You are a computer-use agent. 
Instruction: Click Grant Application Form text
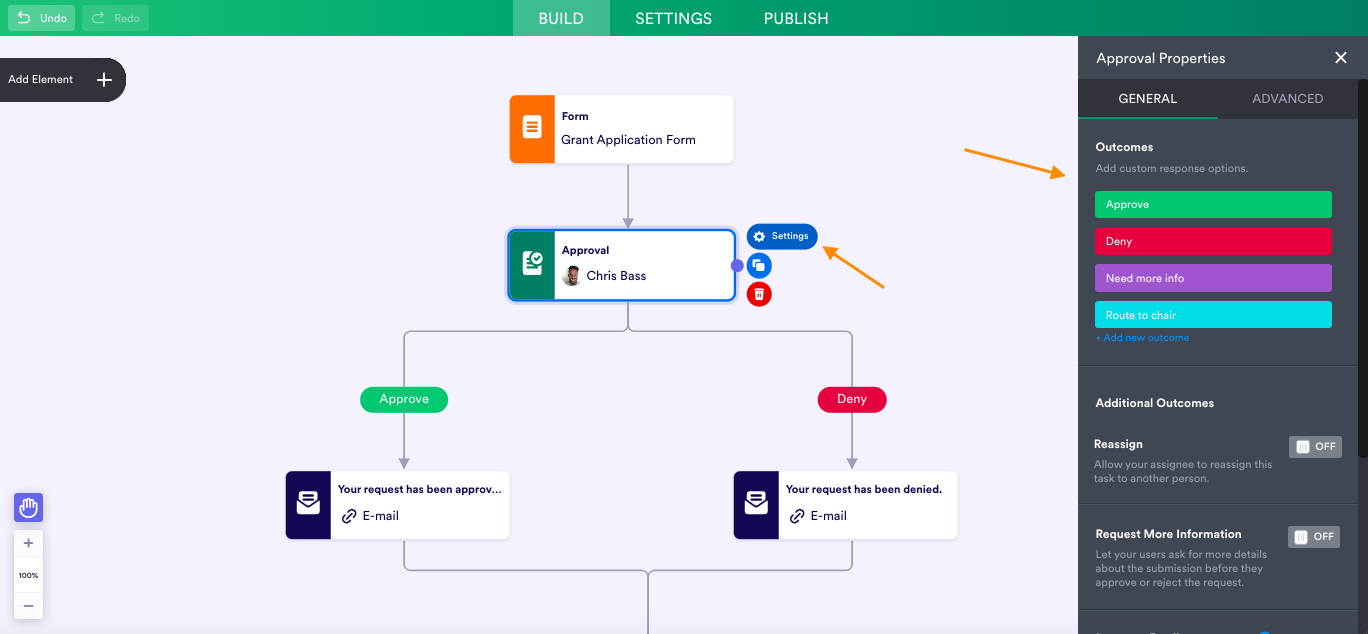pos(628,140)
